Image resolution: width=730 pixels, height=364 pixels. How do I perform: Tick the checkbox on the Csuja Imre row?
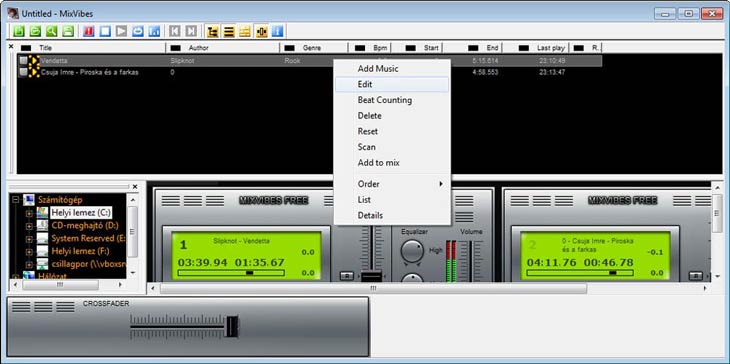[23, 72]
